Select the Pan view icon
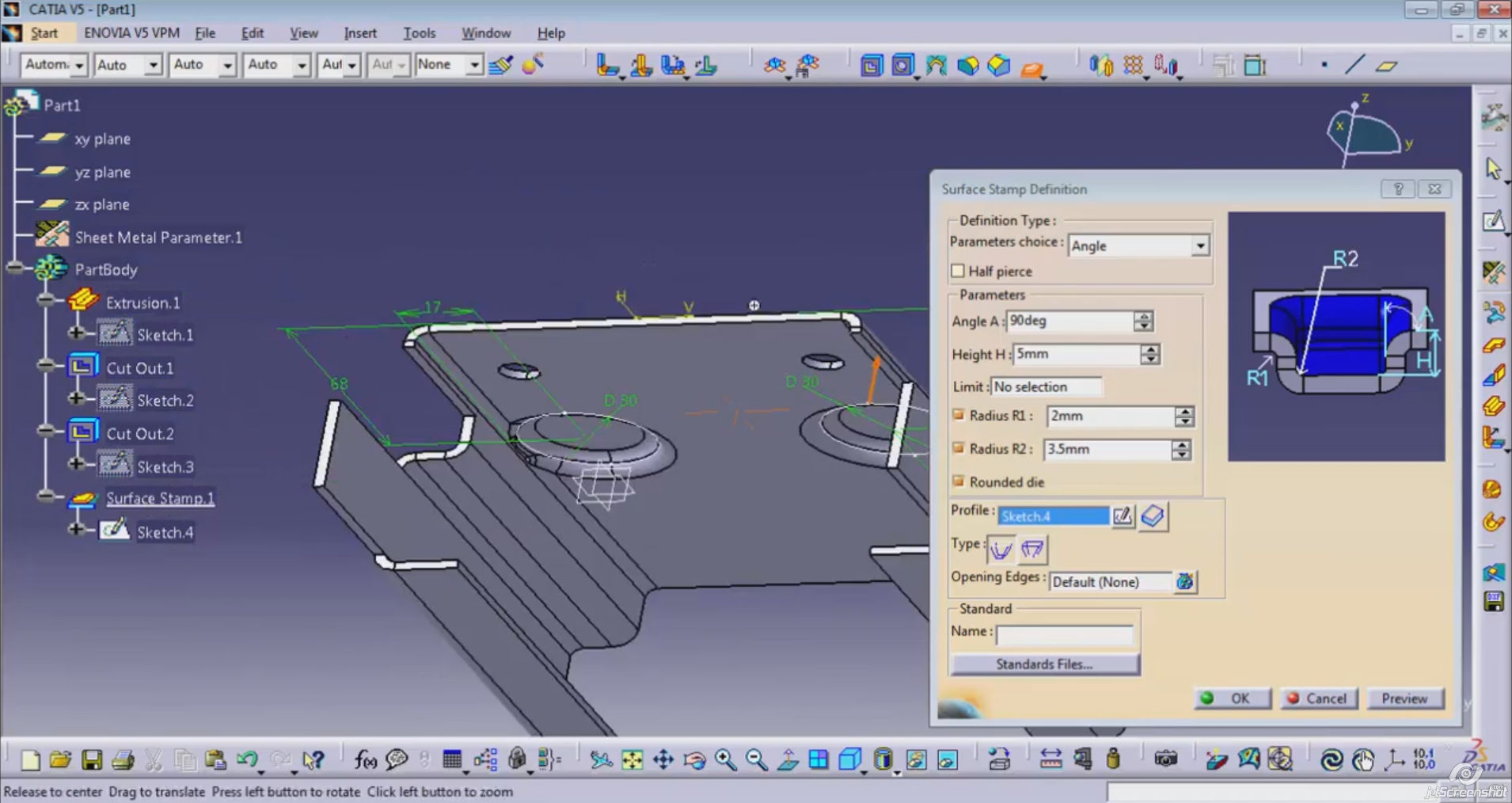Viewport: 1512px width, 803px height. tap(663, 760)
